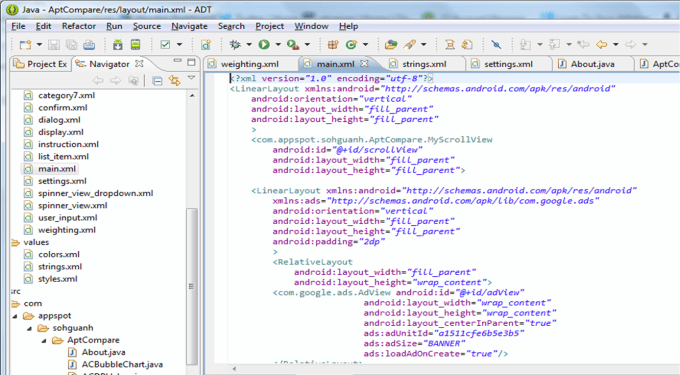This screenshot has width=680, height=375.
Task: Click the Next Annotation icon
Action: point(525,45)
